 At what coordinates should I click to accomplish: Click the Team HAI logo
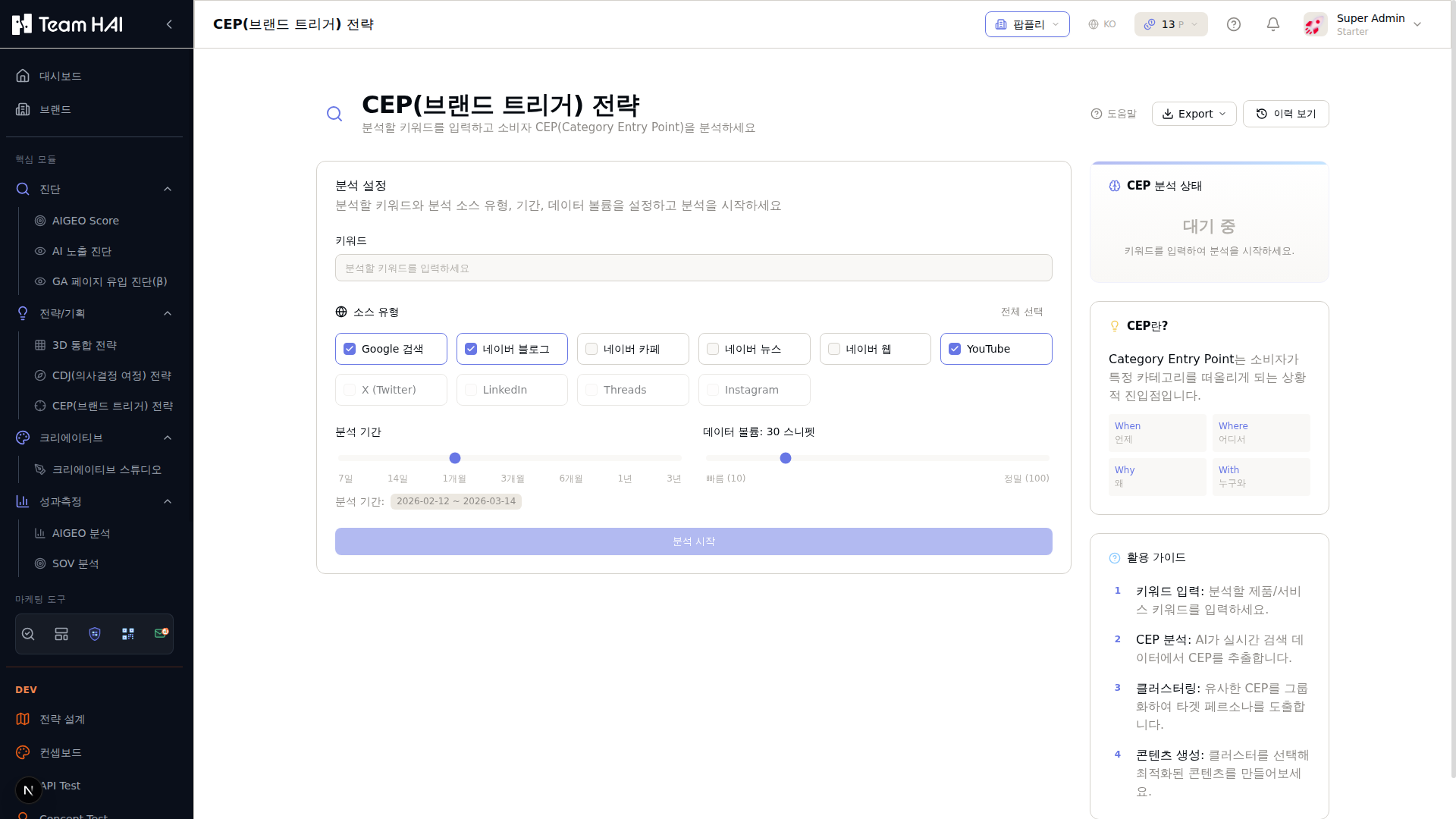[x=67, y=24]
